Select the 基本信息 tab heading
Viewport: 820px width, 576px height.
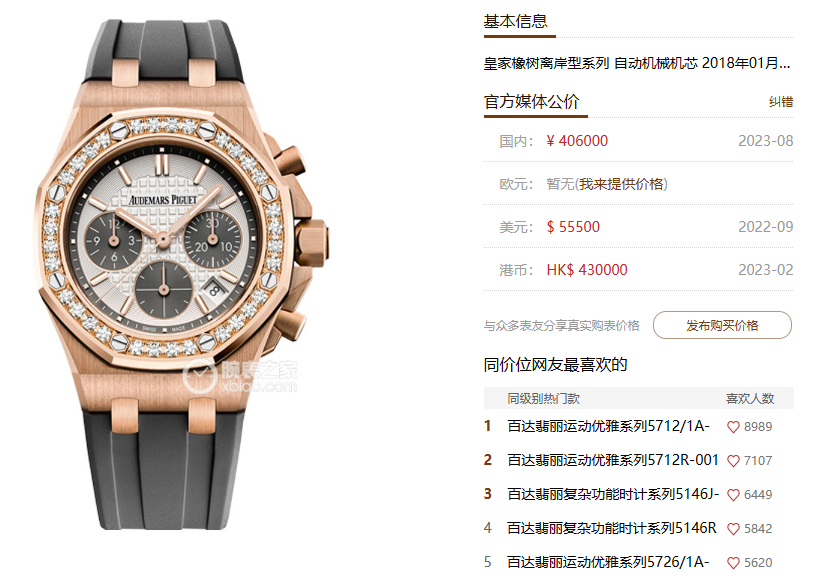(516, 21)
